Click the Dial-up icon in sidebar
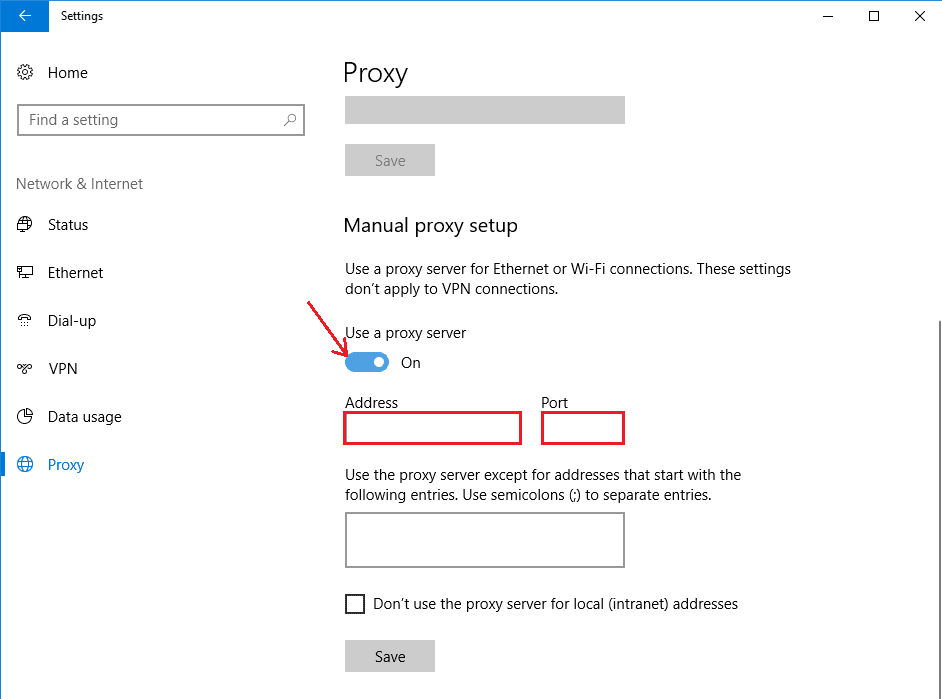 [26, 321]
